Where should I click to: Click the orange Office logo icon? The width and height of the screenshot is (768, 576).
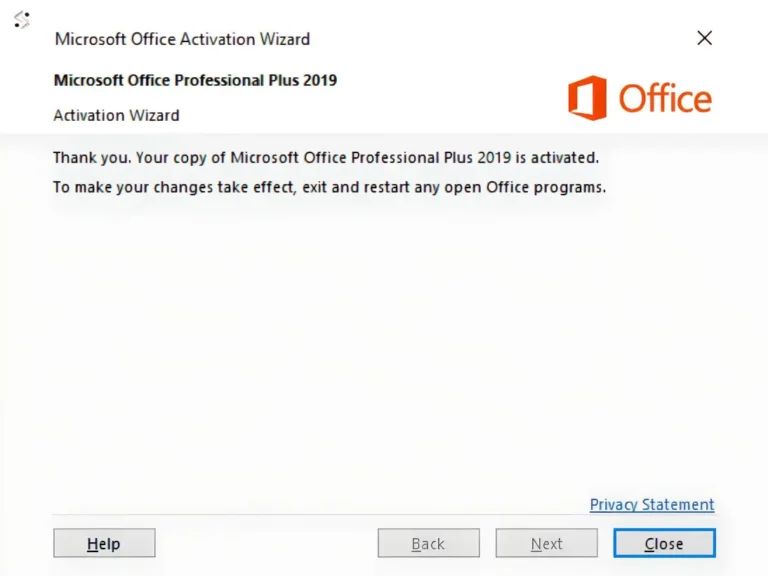[x=587, y=99]
